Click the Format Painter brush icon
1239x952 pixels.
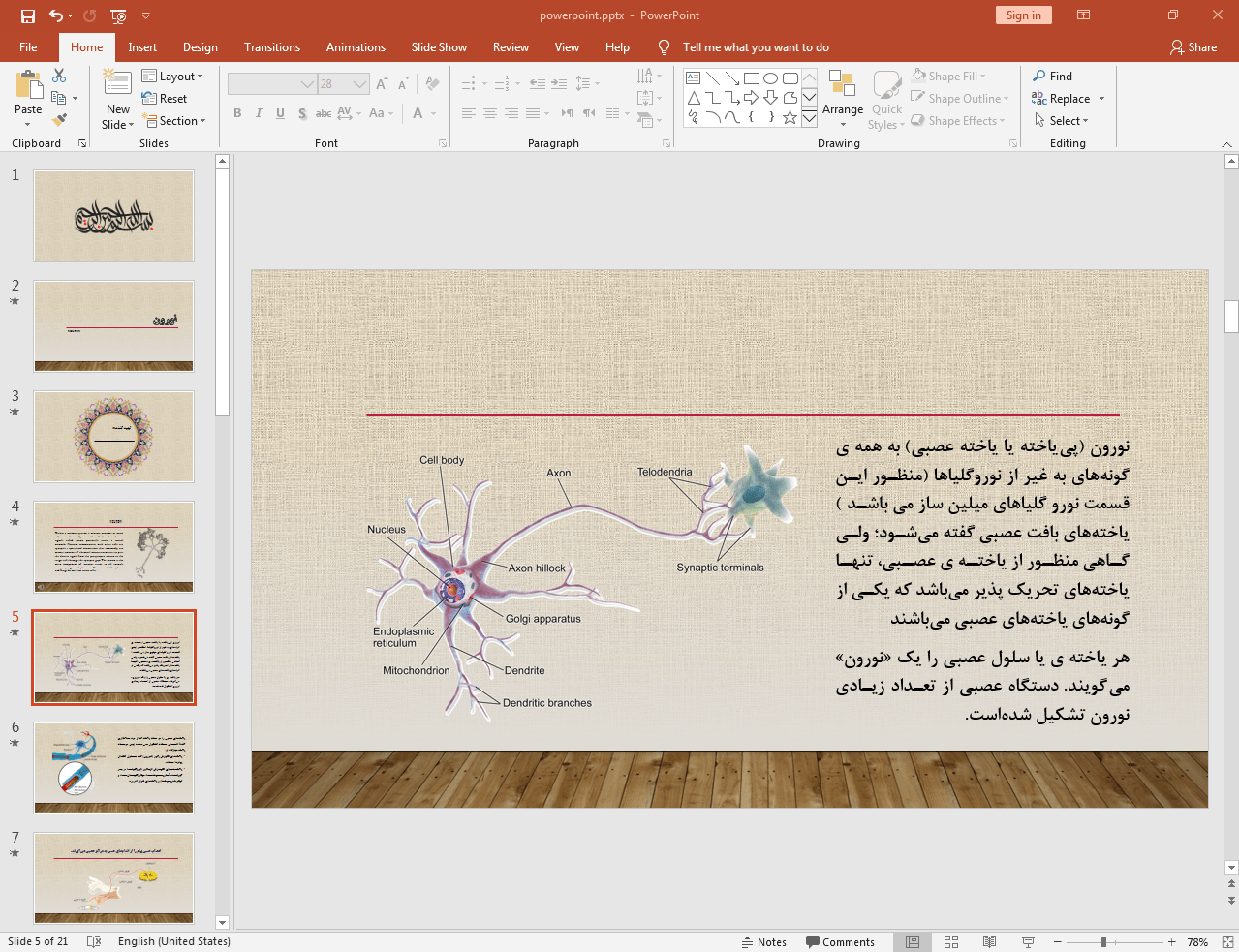tap(59, 120)
